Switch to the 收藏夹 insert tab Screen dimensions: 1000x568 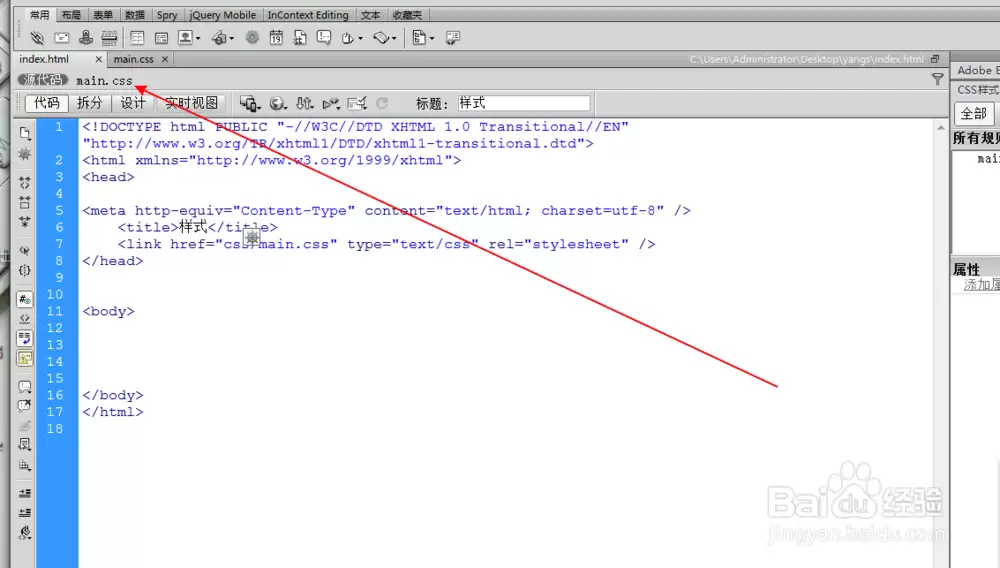[407, 15]
